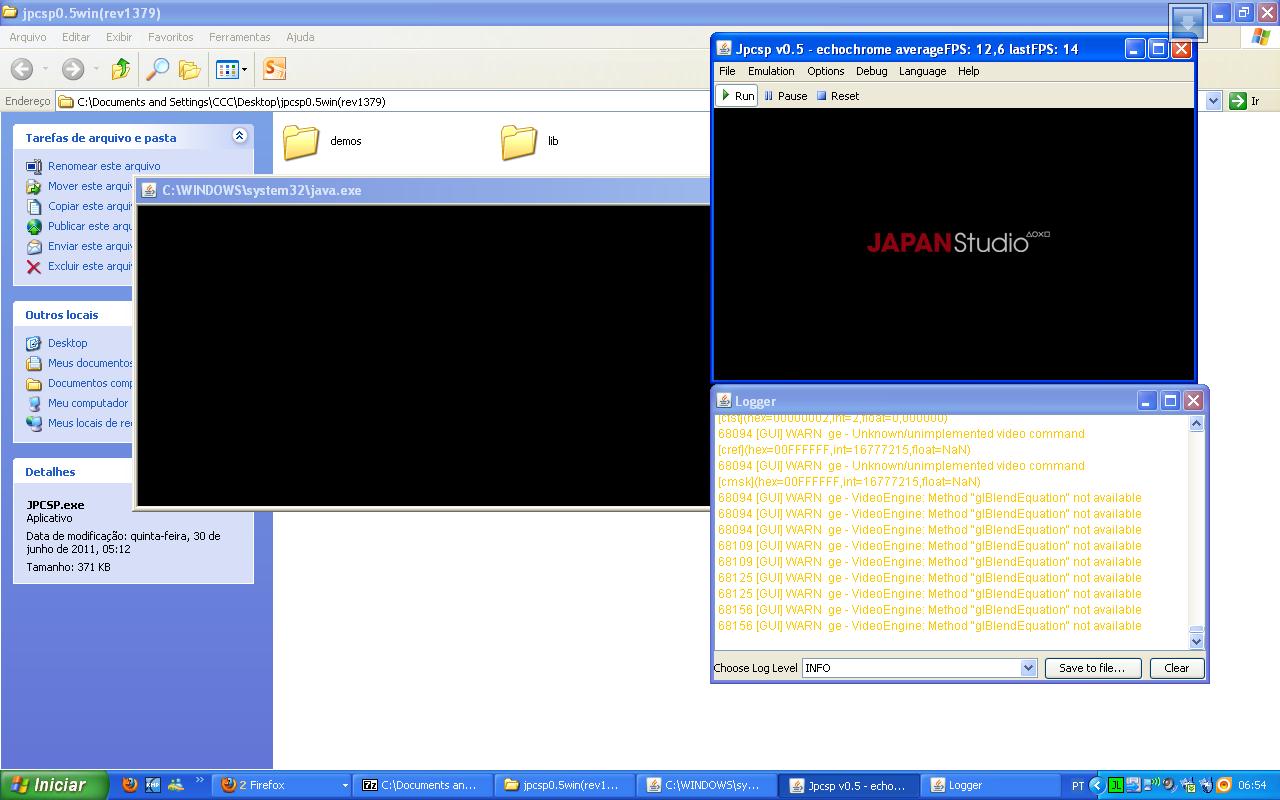Image resolution: width=1280 pixels, height=800 pixels.
Task: Reset the emulator via the Reset button
Action: (837, 96)
